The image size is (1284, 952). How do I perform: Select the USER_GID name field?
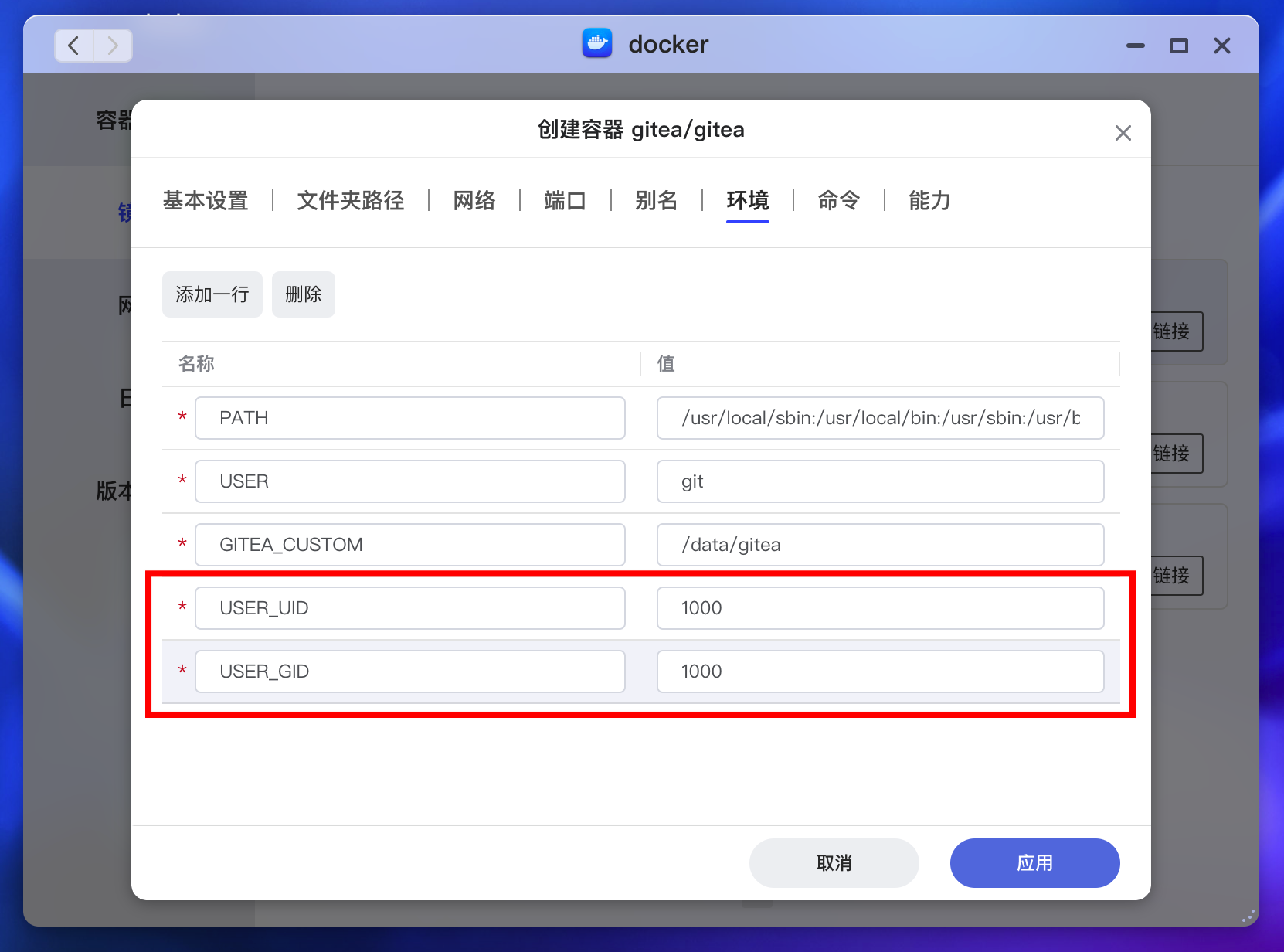(410, 671)
